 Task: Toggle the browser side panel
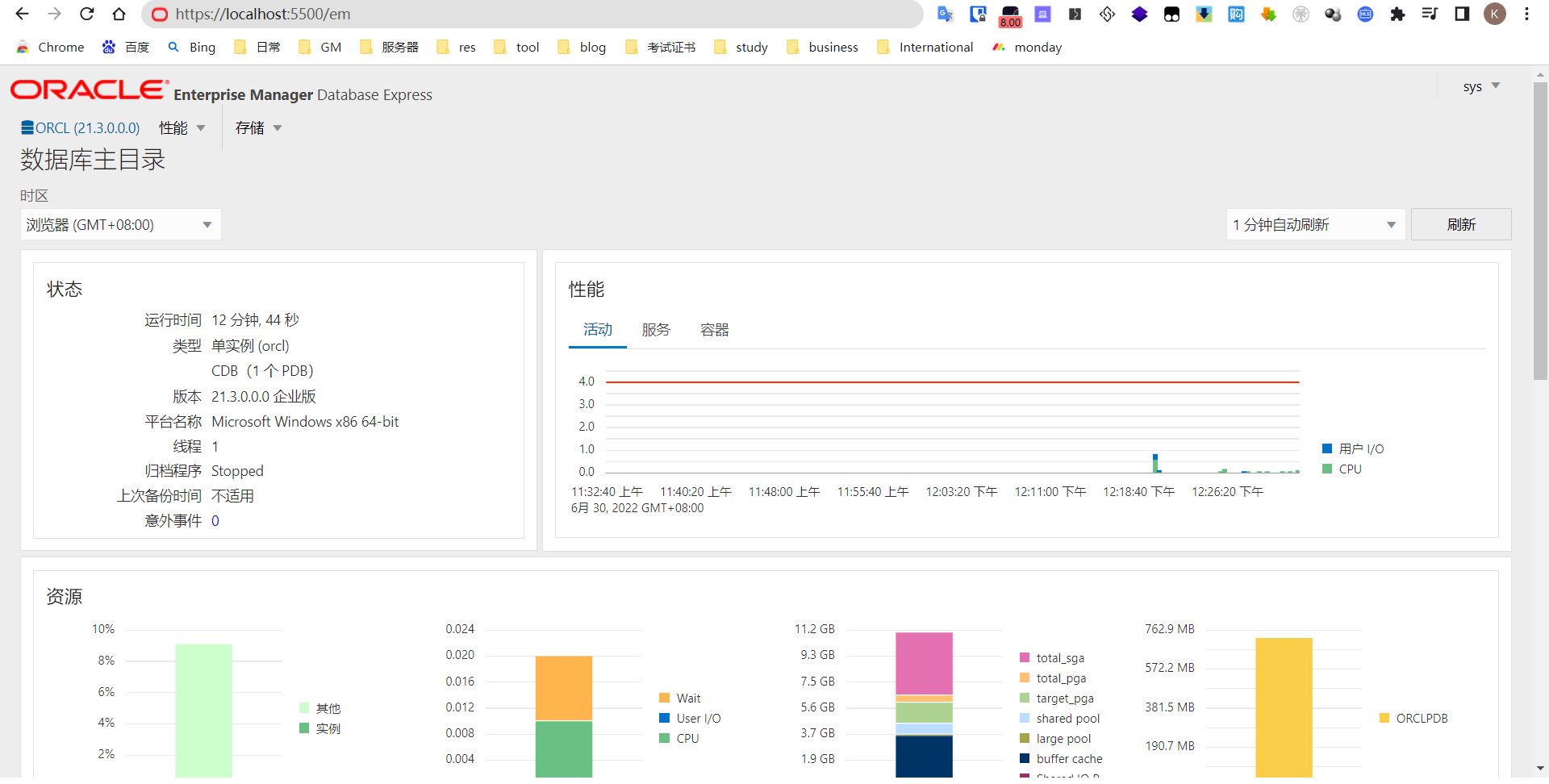[x=1462, y=14]
